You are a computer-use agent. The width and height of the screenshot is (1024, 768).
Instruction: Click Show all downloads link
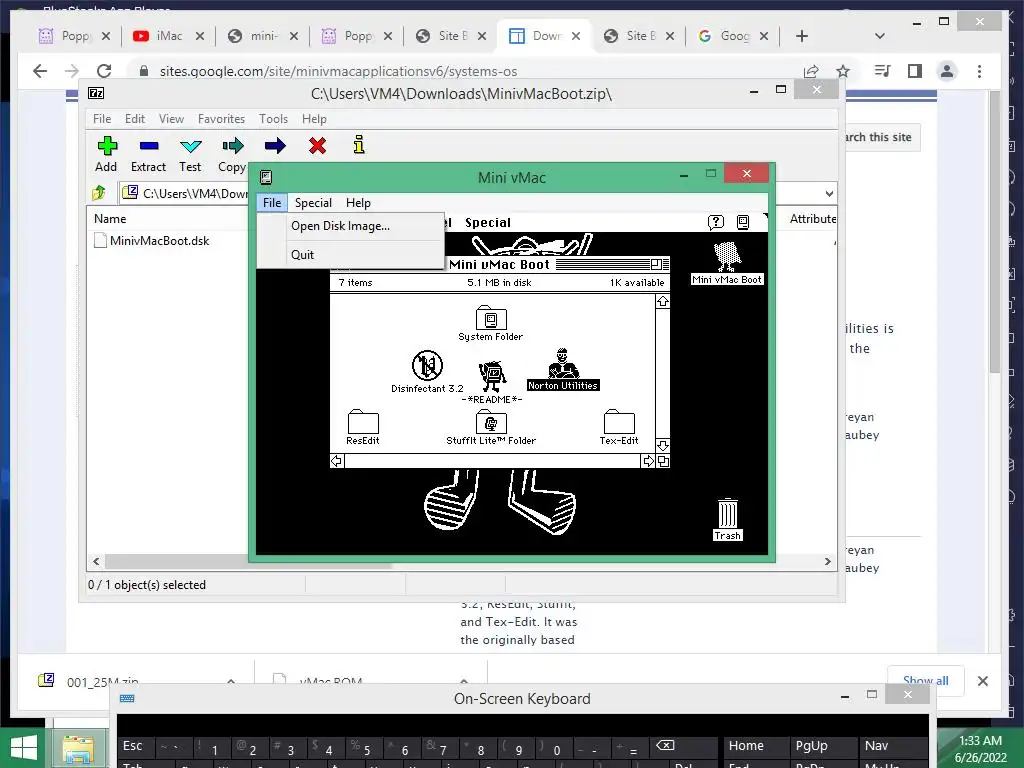click(925, 680)
